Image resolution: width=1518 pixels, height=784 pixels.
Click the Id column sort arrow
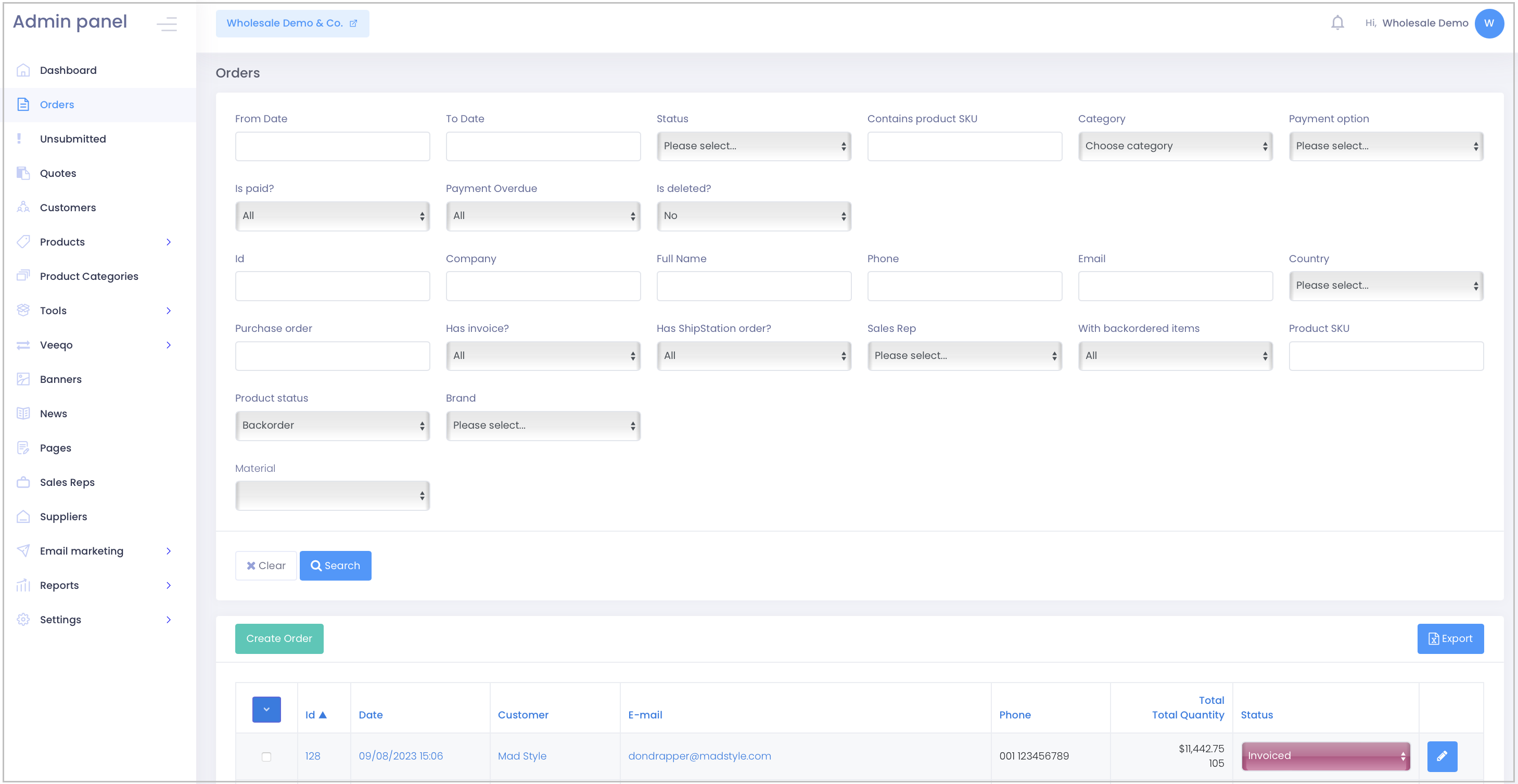322,714
